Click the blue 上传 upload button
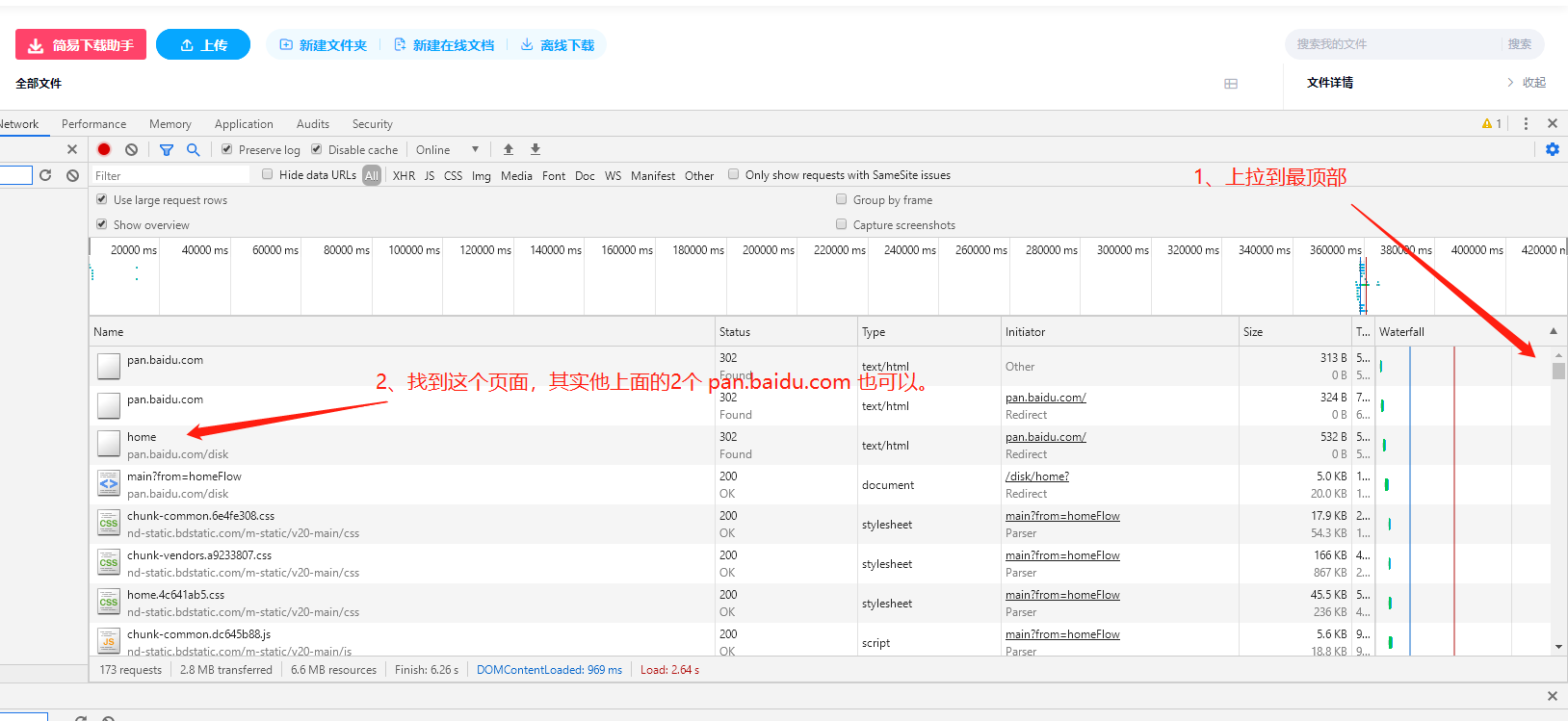 tap(203, 44)
